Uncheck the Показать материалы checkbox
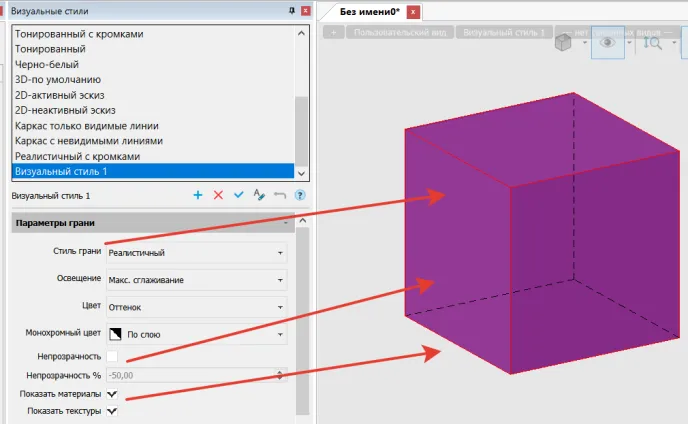688x424 pixels. tap(113, 394)
